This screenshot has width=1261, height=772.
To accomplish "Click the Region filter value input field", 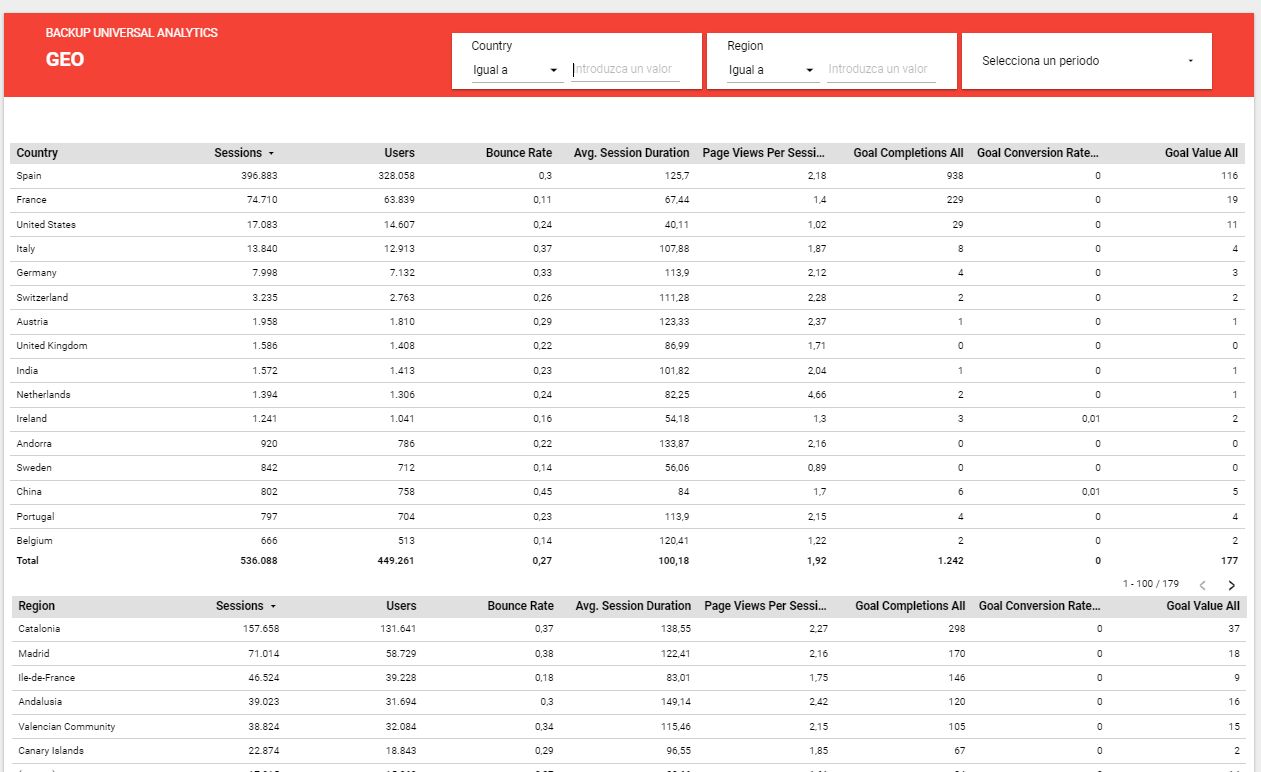I will point(881,70).
